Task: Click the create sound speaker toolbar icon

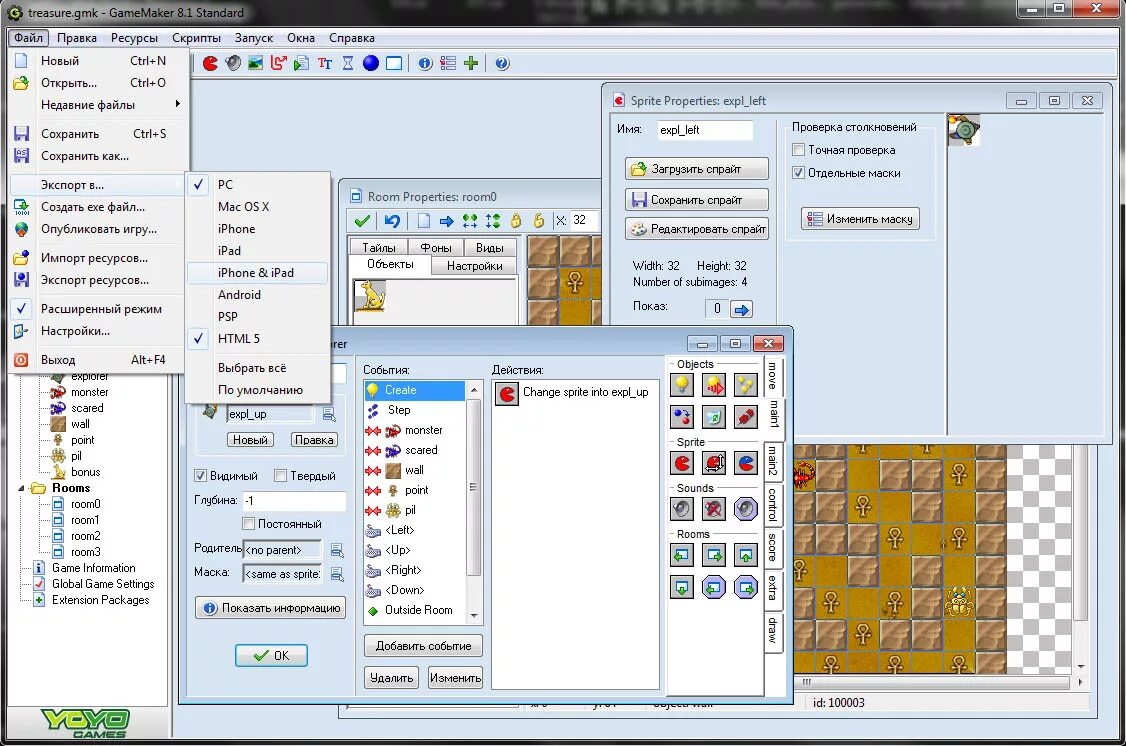Action: point(233,63)
